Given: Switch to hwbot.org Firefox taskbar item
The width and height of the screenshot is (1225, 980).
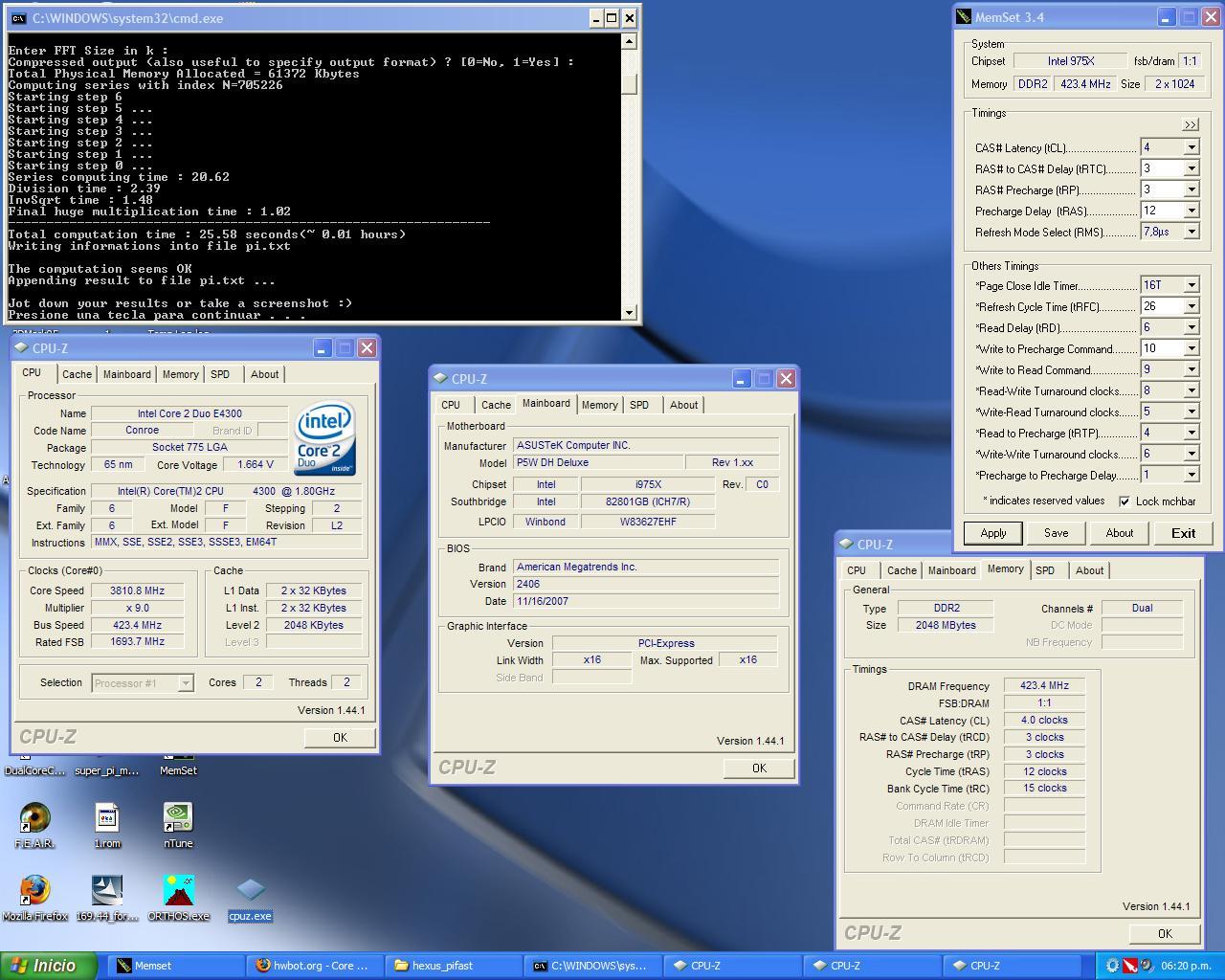Looking at the screenshot, I should click(x=313, y=966).
